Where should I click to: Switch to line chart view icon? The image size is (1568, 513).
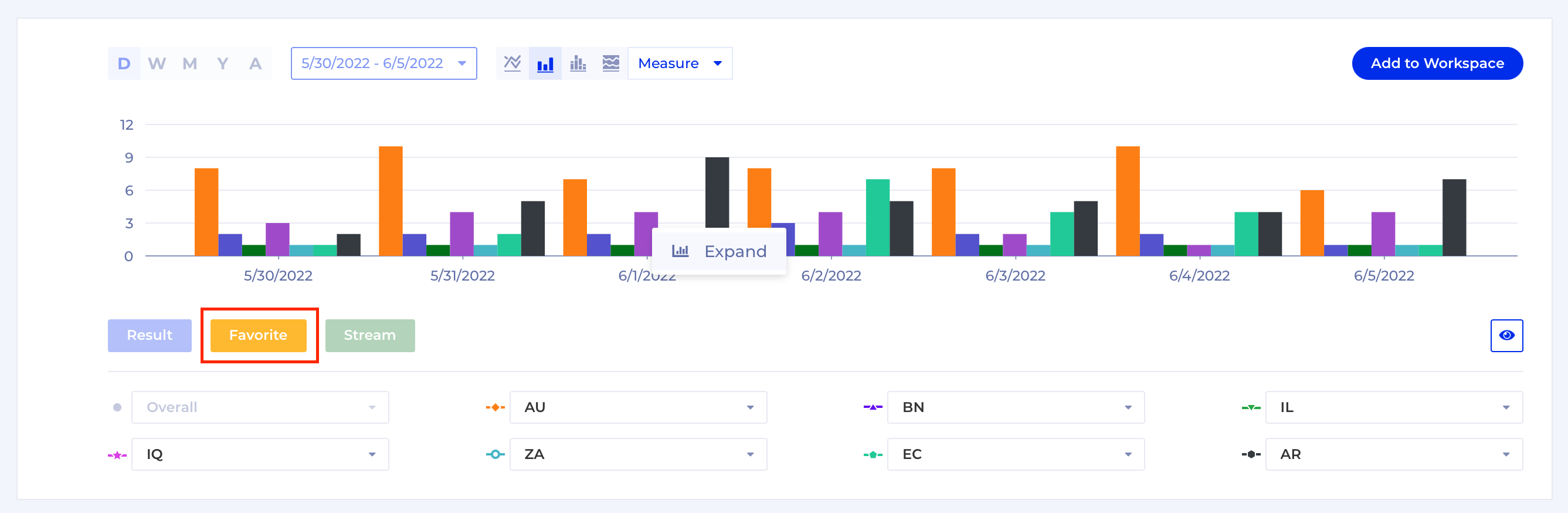513,63
